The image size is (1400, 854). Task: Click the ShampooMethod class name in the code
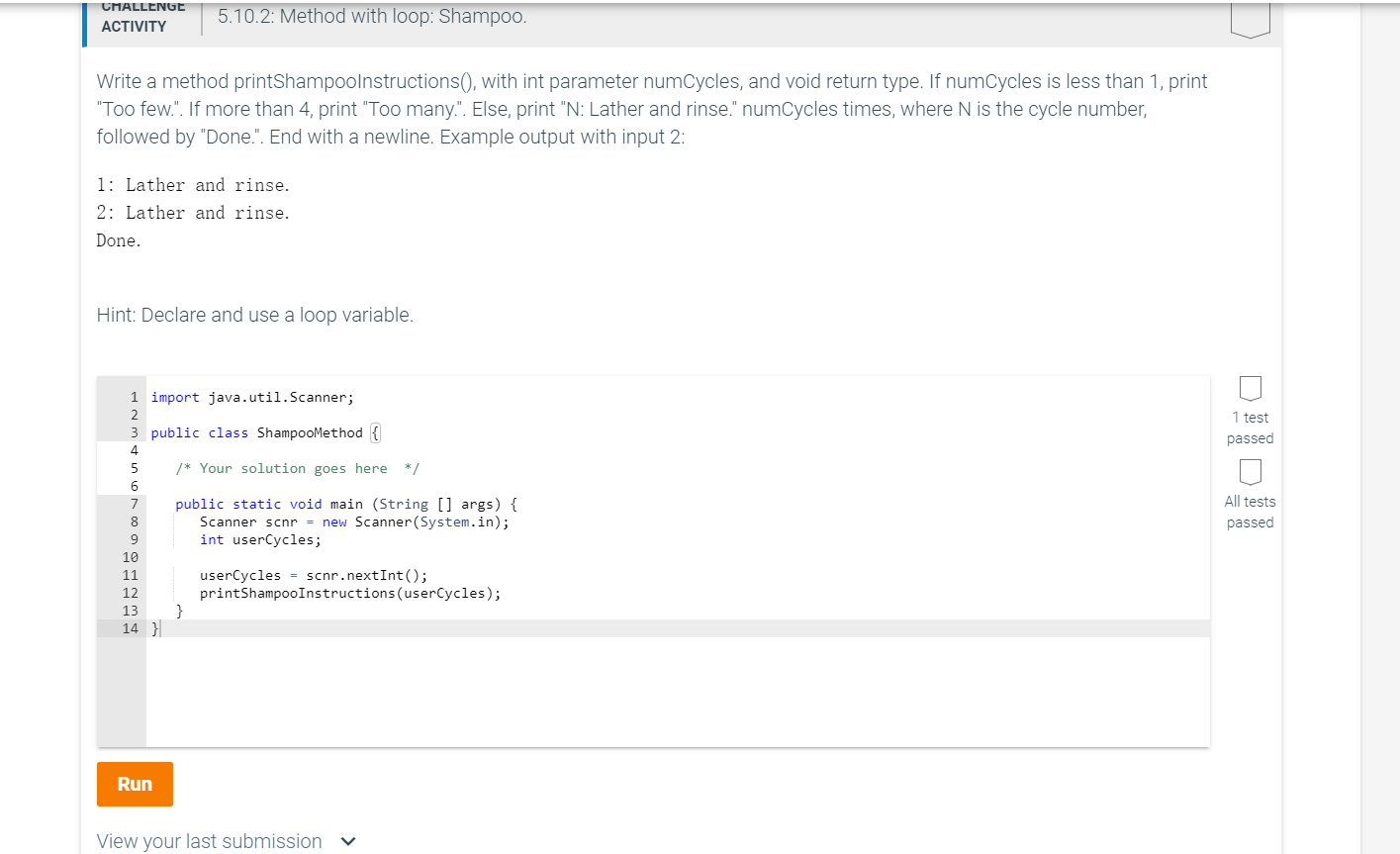[x=308, y=432]
